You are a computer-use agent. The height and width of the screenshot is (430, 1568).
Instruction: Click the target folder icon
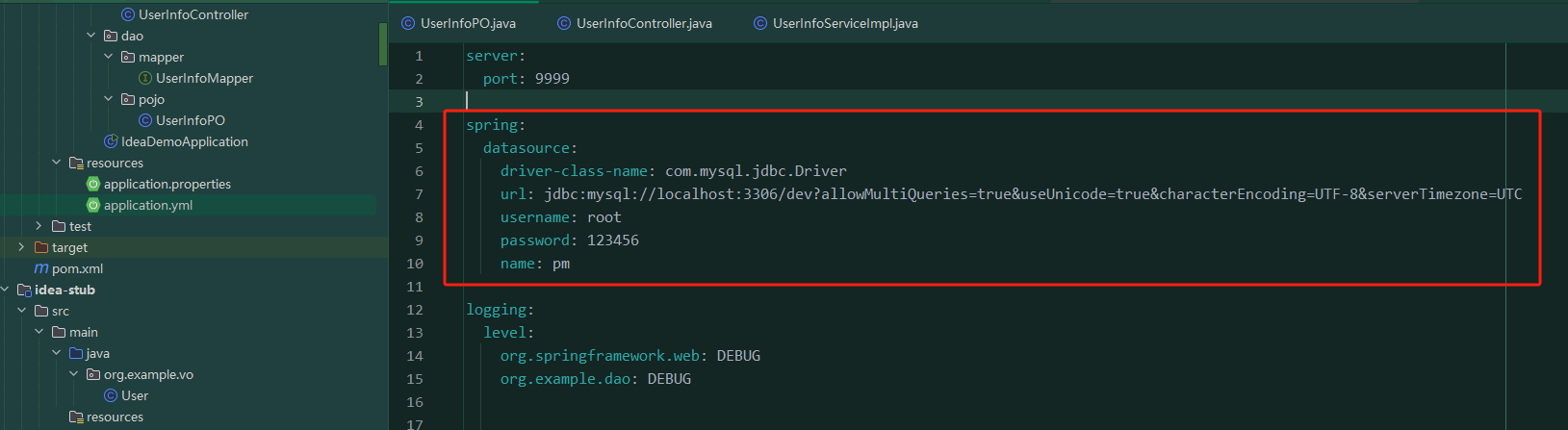(41, 247)
